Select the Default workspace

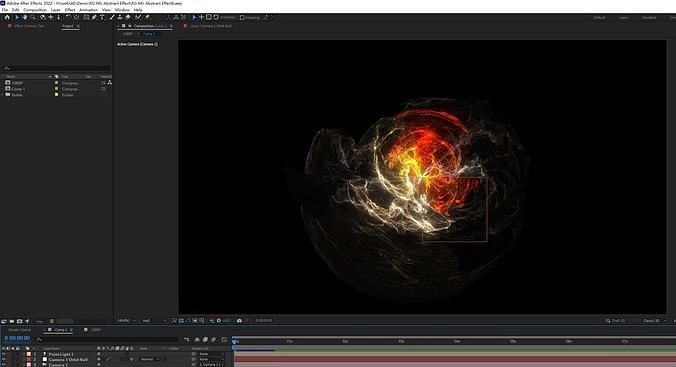(599, 17)
